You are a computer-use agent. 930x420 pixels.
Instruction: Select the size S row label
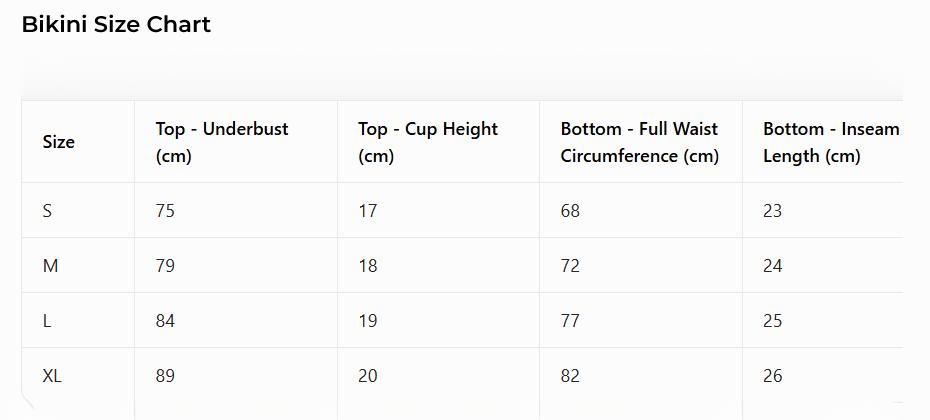coord(48,211)
